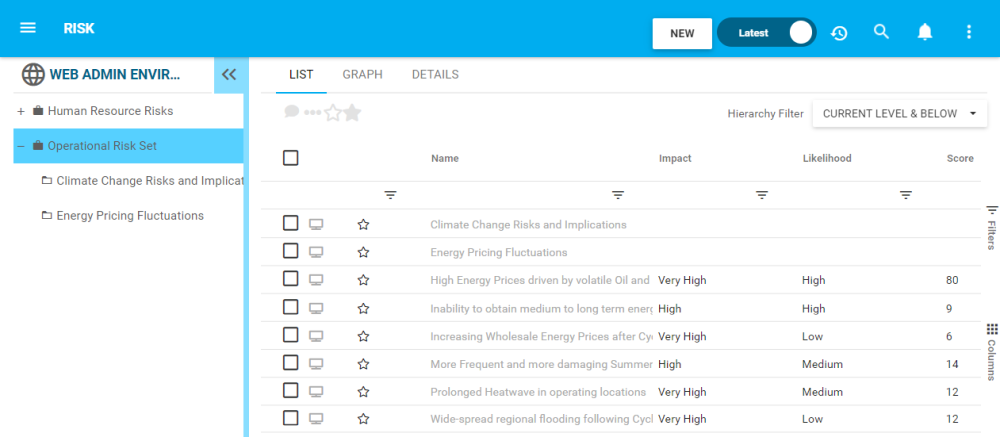The width and height of the screenshot is (1000, 437).
Task: Click the monitor icon on Prolonged Heatwave row
Action: 316,392
